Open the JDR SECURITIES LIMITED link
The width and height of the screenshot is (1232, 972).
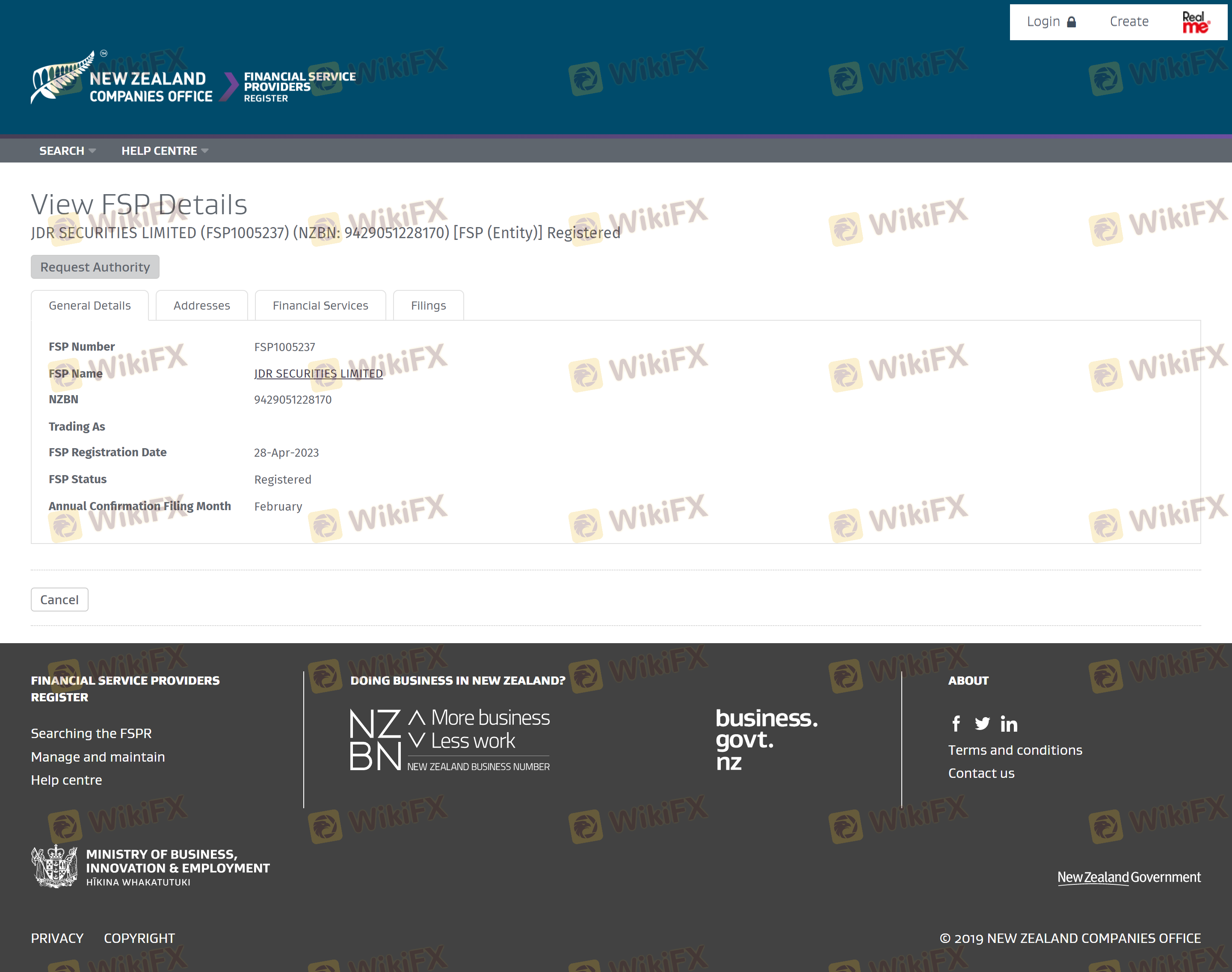click(318, 374)
